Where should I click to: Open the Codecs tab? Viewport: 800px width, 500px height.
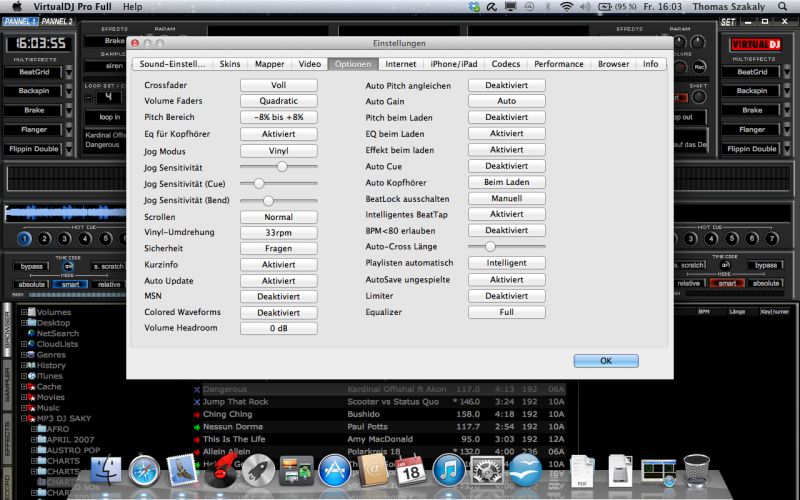(506, 64)
